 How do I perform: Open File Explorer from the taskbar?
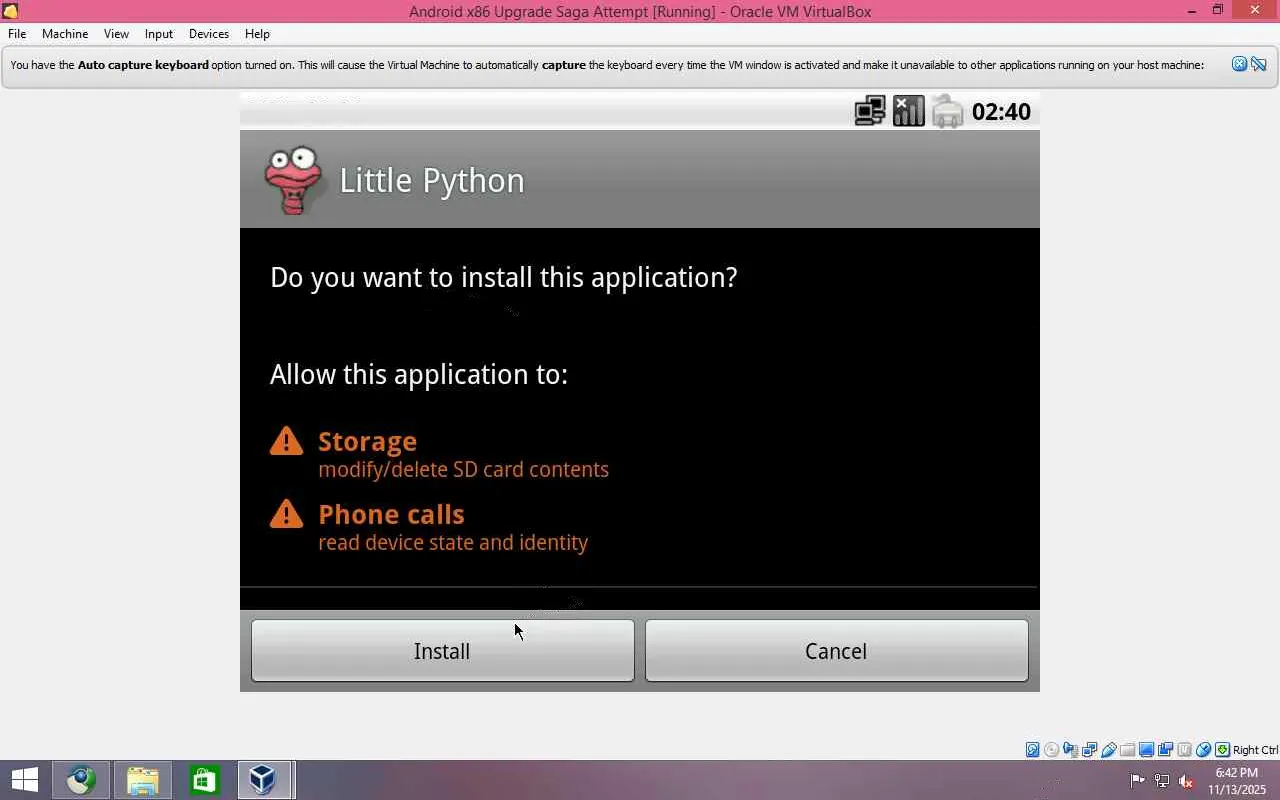(x=143, y=780)
